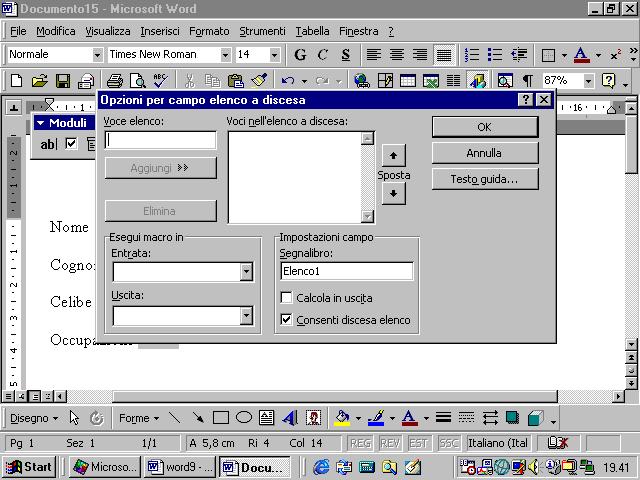
Task: Open the font color dropdown arrow in formatting toolbar
Action: tap(598, 55)
